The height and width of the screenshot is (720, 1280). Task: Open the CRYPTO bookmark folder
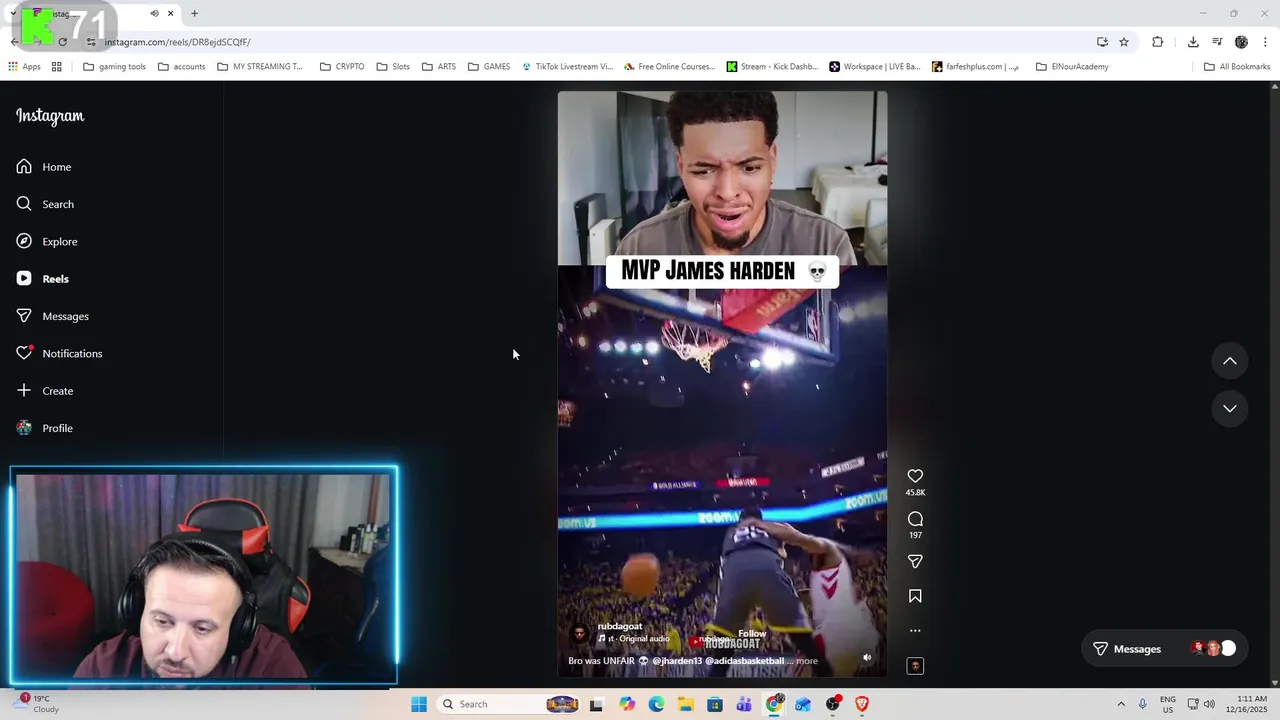coord(342,67)
